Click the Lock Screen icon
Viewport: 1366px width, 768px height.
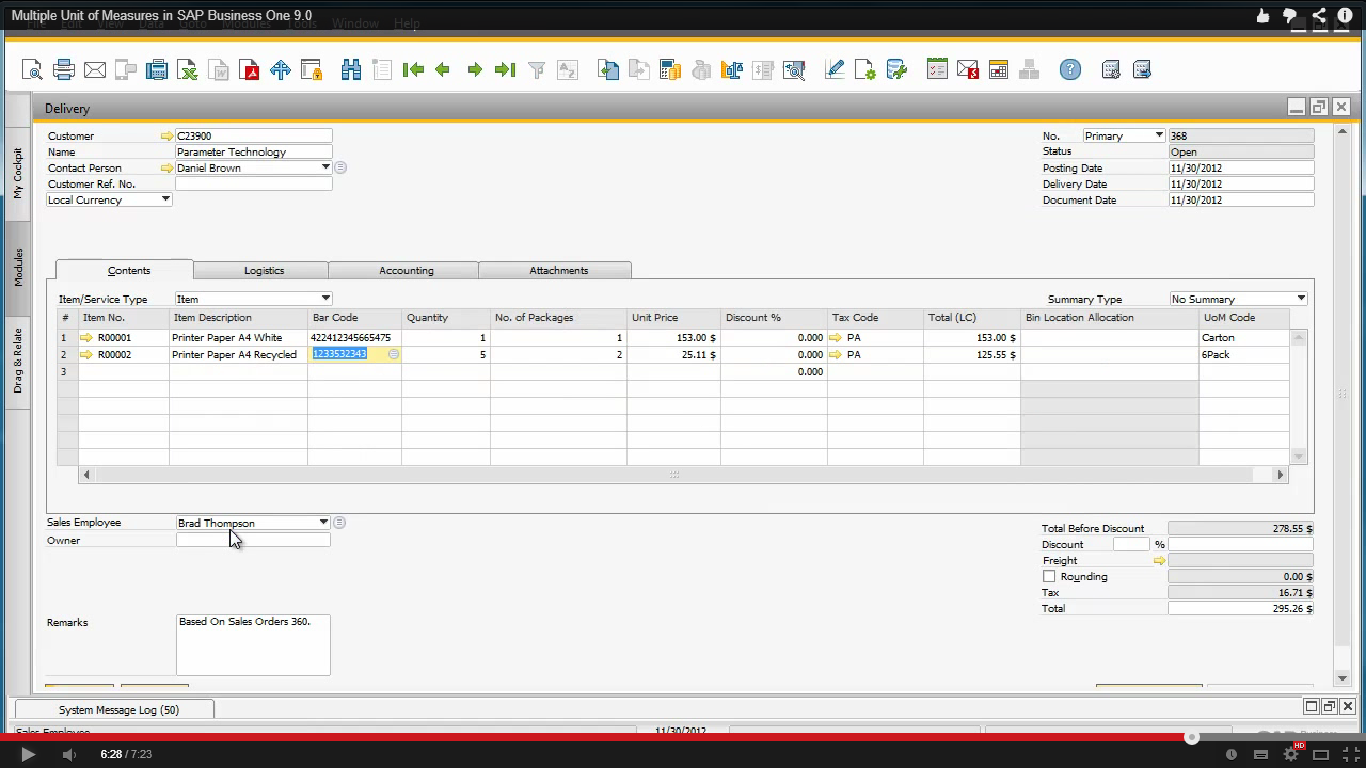click(x=311, y=70)
